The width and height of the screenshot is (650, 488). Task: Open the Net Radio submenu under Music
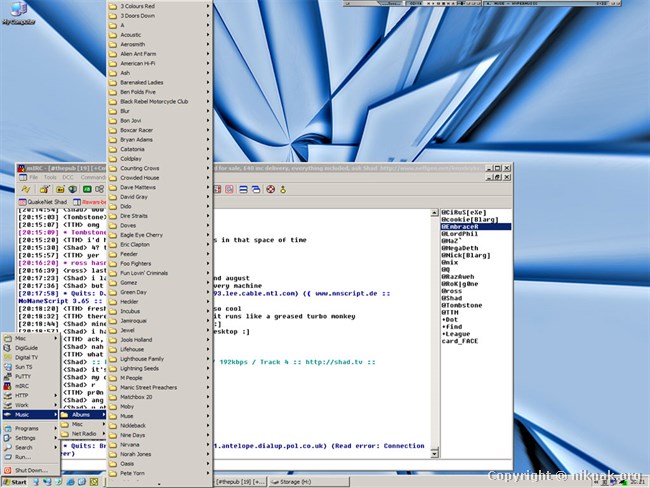pyautogui.click(x=83, y=434)
